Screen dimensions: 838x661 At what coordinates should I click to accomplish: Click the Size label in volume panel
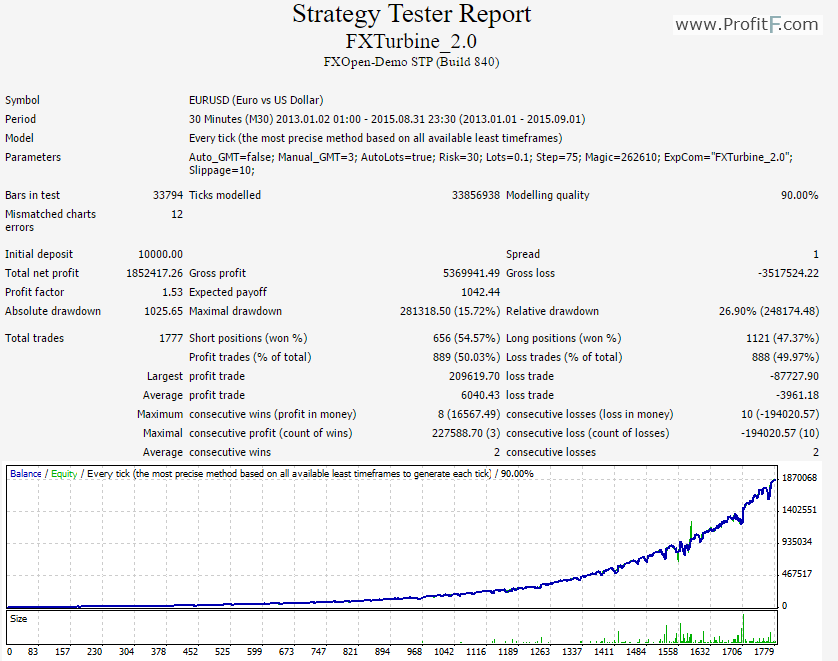18,619
